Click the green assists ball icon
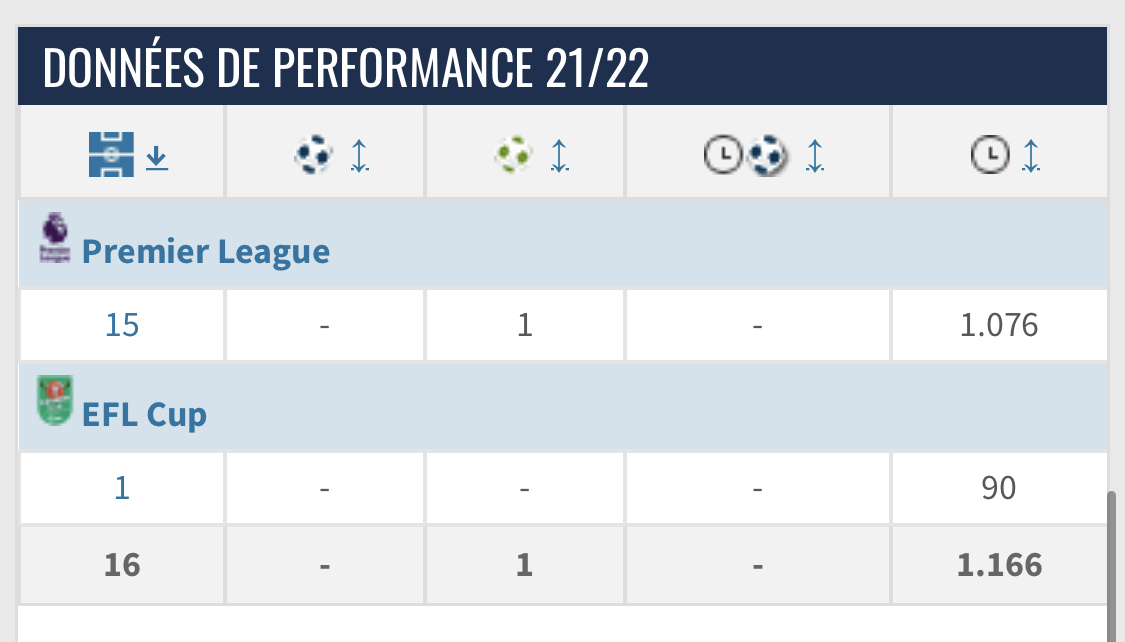Image resolution: width=1125 pixels, height=642 pixels. pyautogui.click(x=514, y=155)
